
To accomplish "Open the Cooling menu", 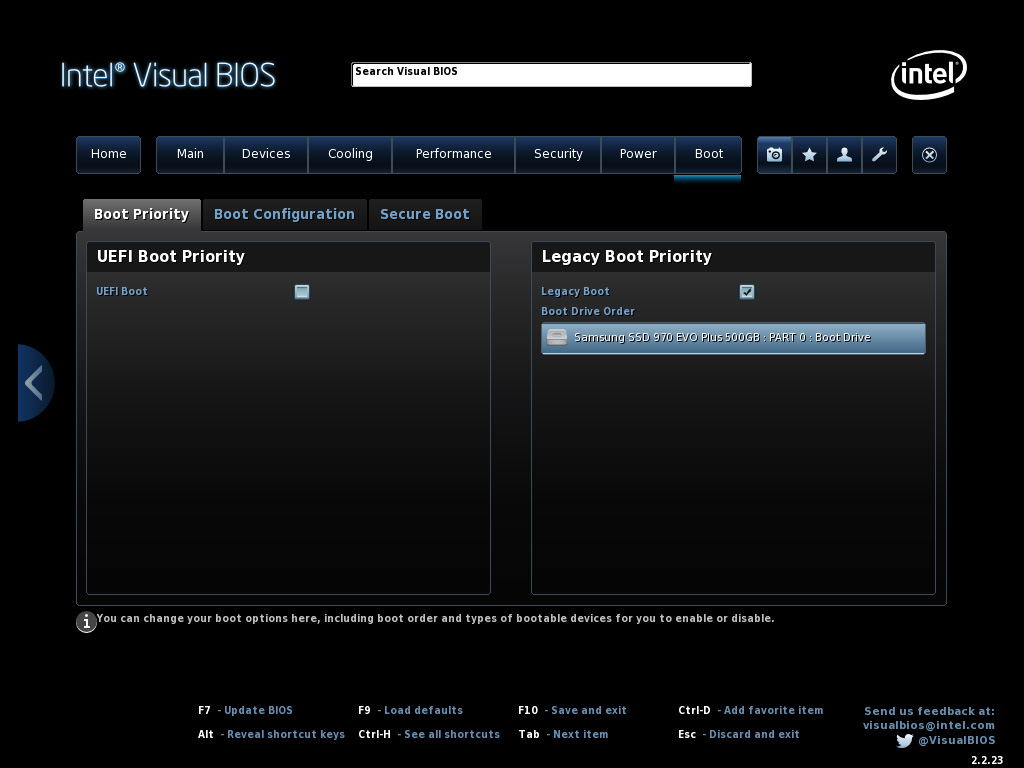I will [350, 154].
